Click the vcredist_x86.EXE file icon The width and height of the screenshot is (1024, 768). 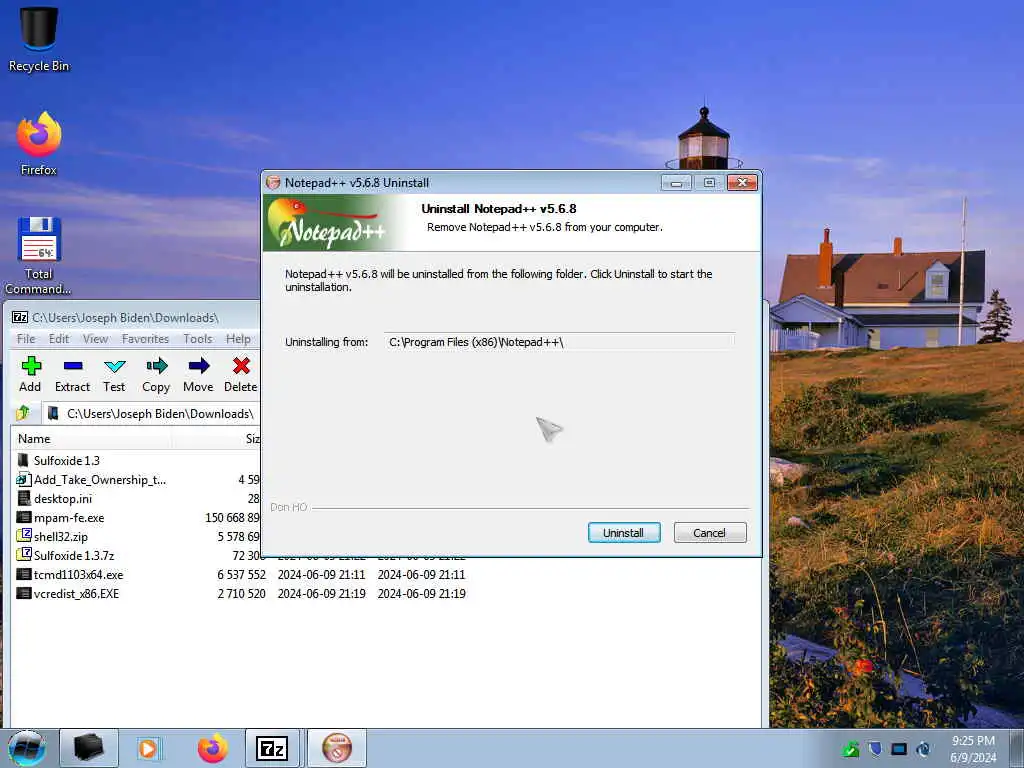[24, 593]
